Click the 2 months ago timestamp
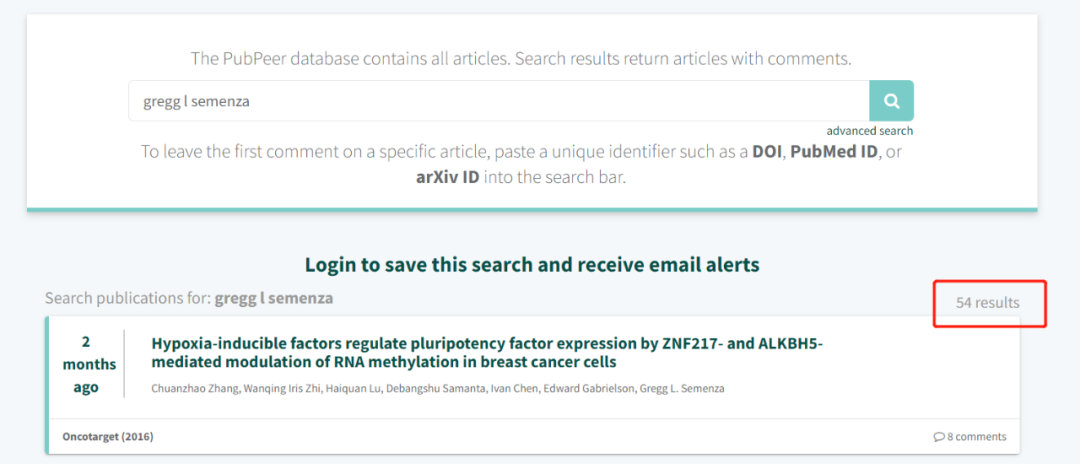The image size is (1080, 464). (x=86, y=364)
